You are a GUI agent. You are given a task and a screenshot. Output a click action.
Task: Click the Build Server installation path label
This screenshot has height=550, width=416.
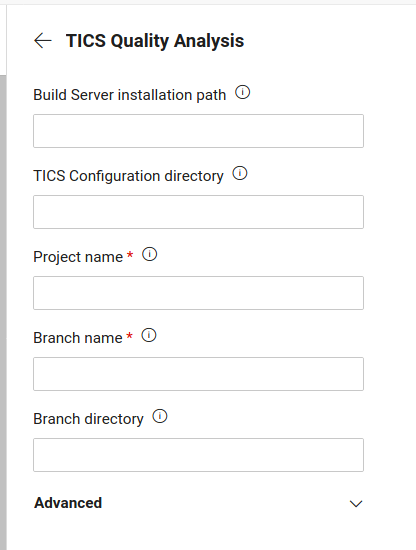[x=130, y=95]
